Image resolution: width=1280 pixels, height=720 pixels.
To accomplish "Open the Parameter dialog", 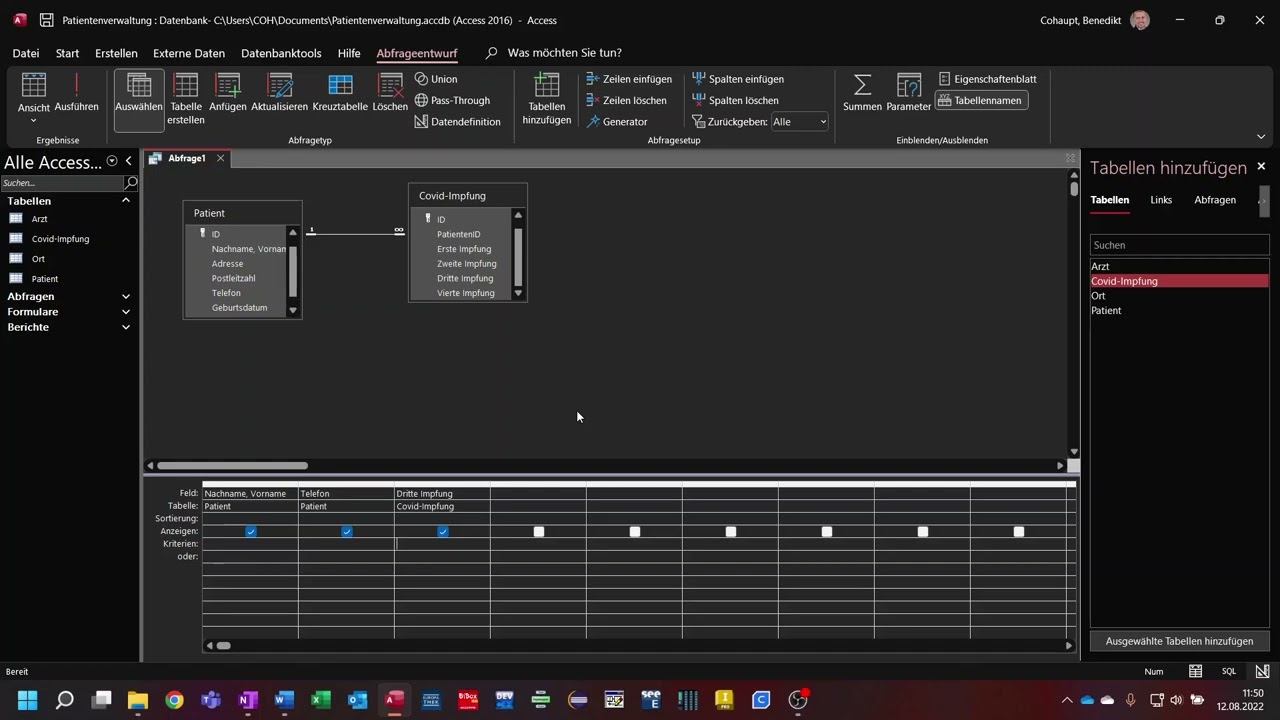I will pyautogui.click(x=908, y=92).
